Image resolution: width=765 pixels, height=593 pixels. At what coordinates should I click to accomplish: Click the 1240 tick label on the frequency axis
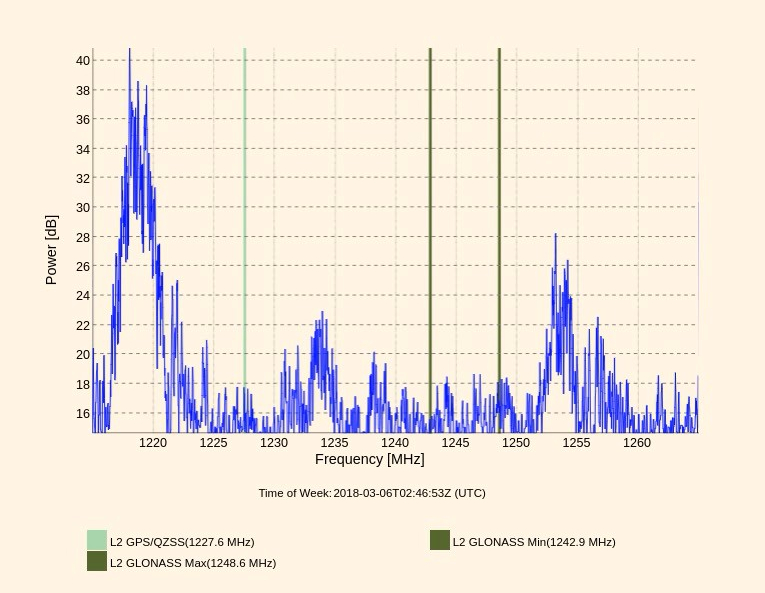(x=395, y=443)
